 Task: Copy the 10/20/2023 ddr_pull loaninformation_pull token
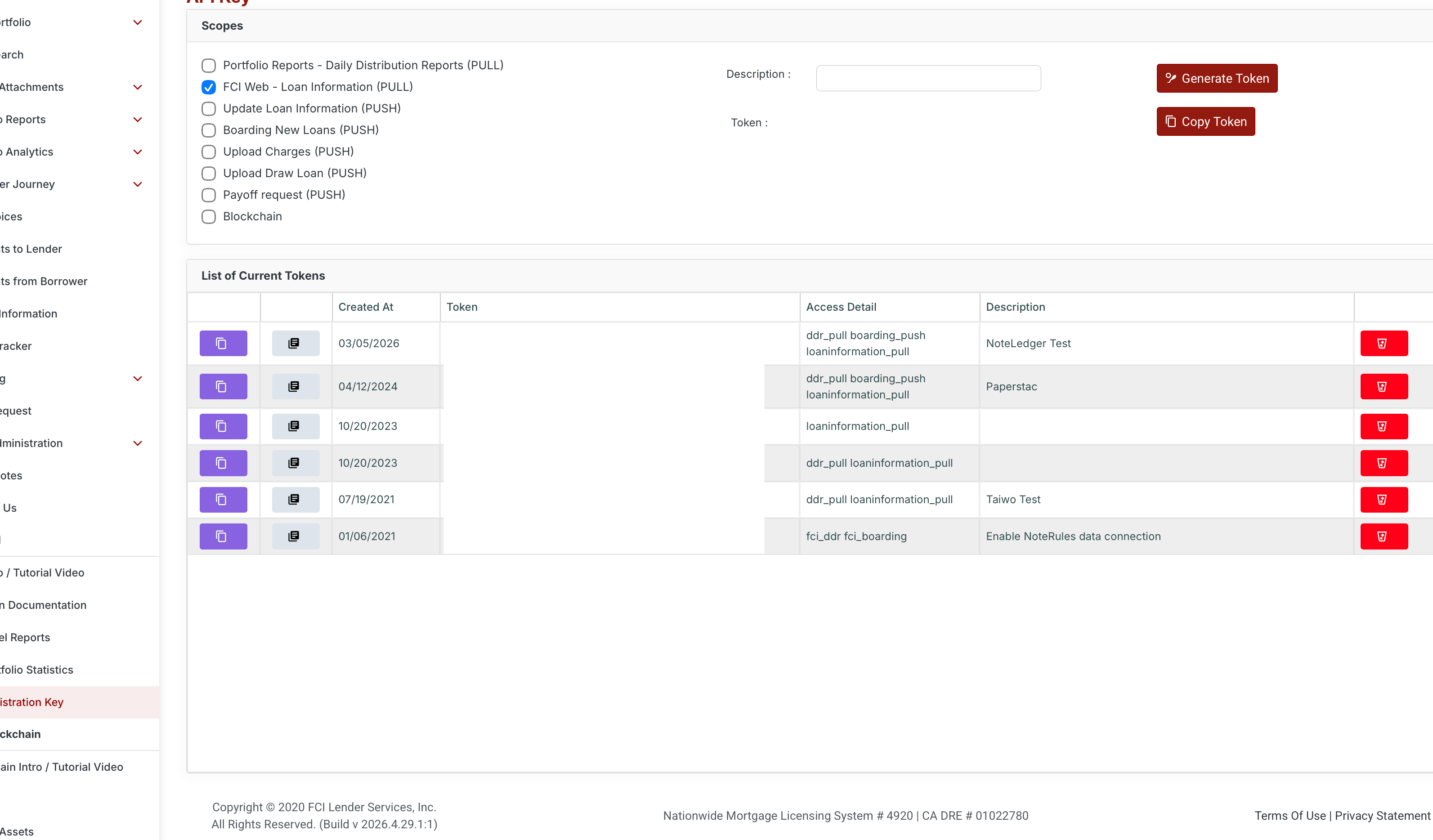point(223,463)
